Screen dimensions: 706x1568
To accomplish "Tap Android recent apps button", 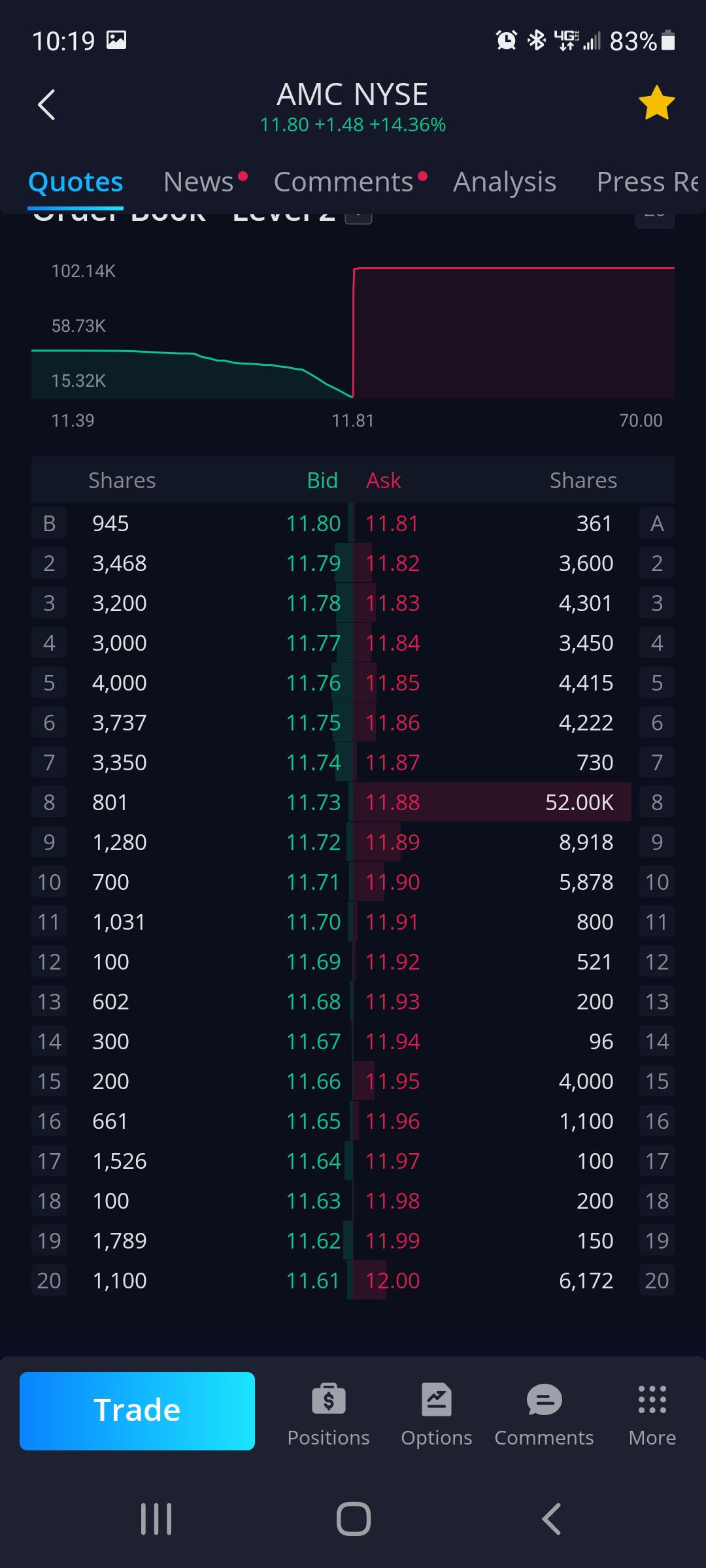I will click(156, 1519).
